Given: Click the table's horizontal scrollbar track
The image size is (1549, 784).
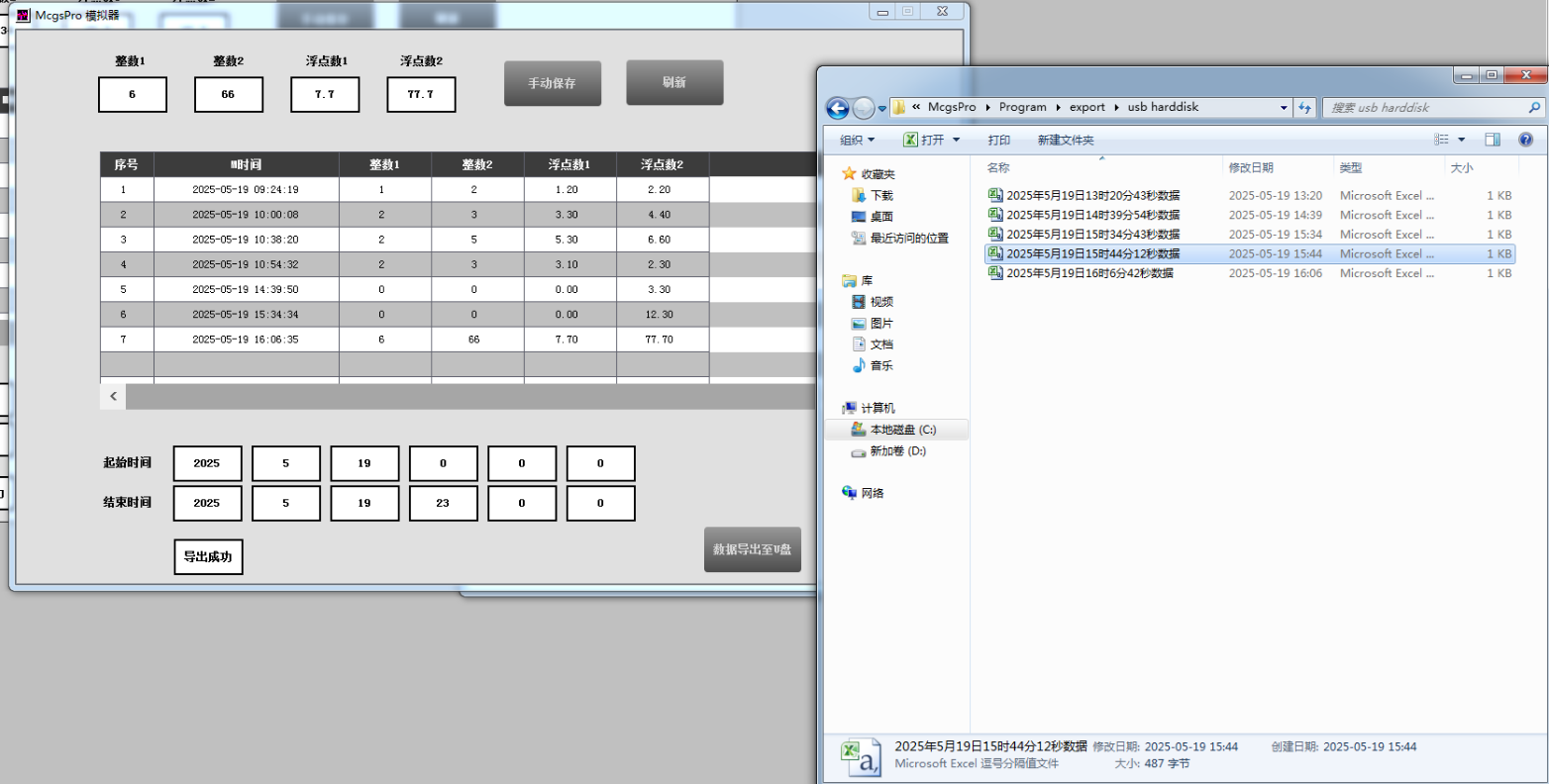Looking at the screenshot, I should pyautogui.click(x=470, y=396).
